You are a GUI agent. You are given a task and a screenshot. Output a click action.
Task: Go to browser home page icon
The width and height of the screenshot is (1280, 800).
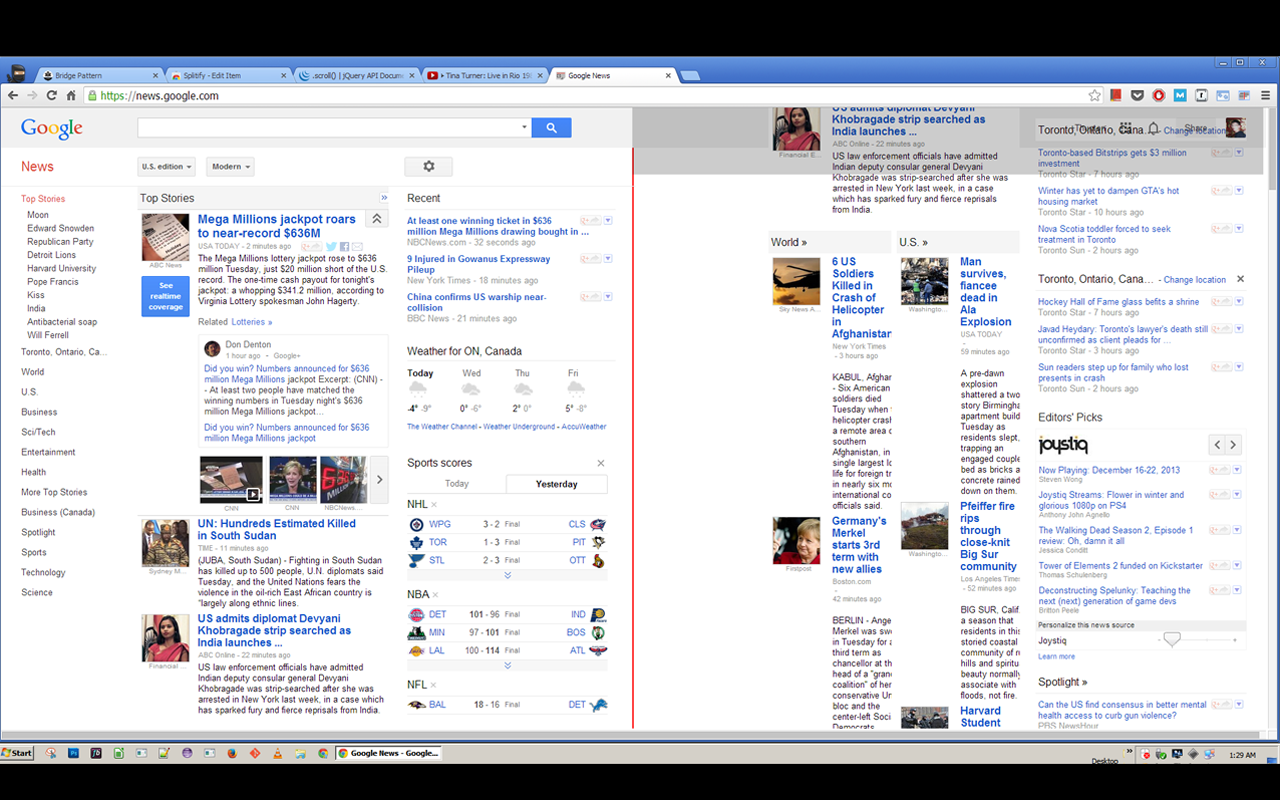tap(71, 96)
